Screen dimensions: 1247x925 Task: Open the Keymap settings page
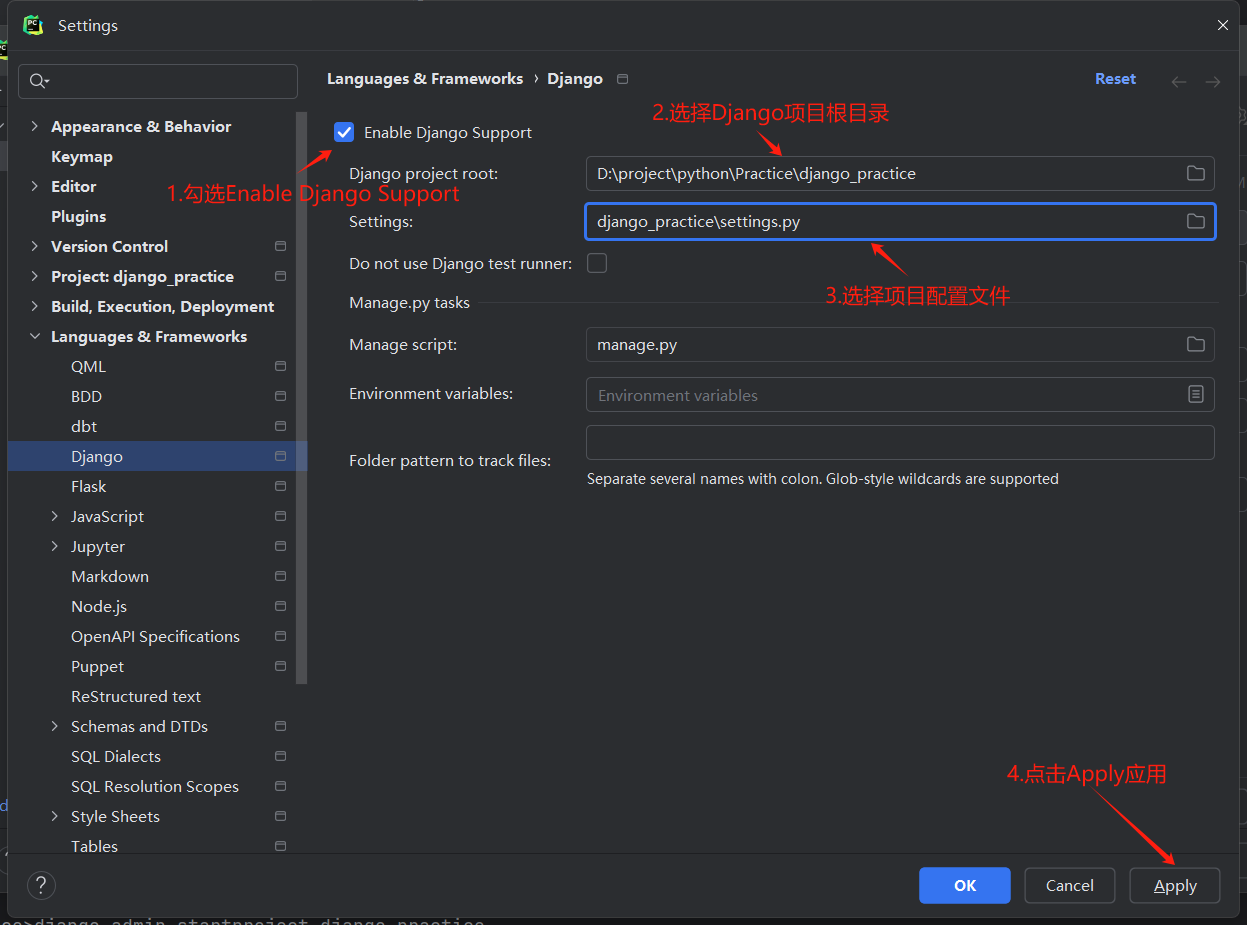[82, 156]
